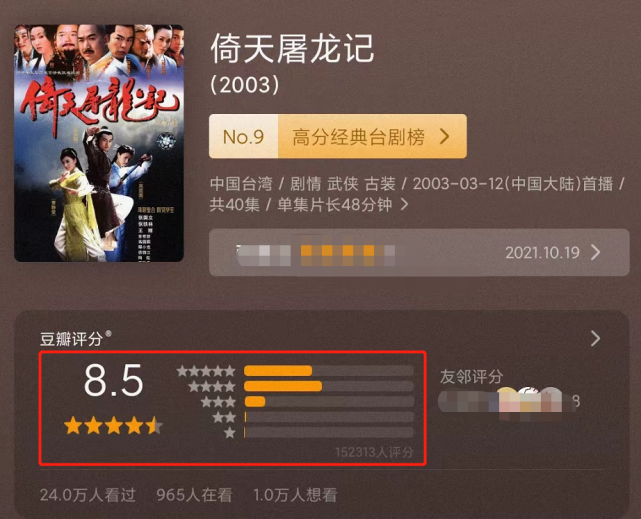The width and height of the screenshot is (641, 519).
Task: Open the 2021.10.19 viewing record chevron
Action: coord(596,253)
